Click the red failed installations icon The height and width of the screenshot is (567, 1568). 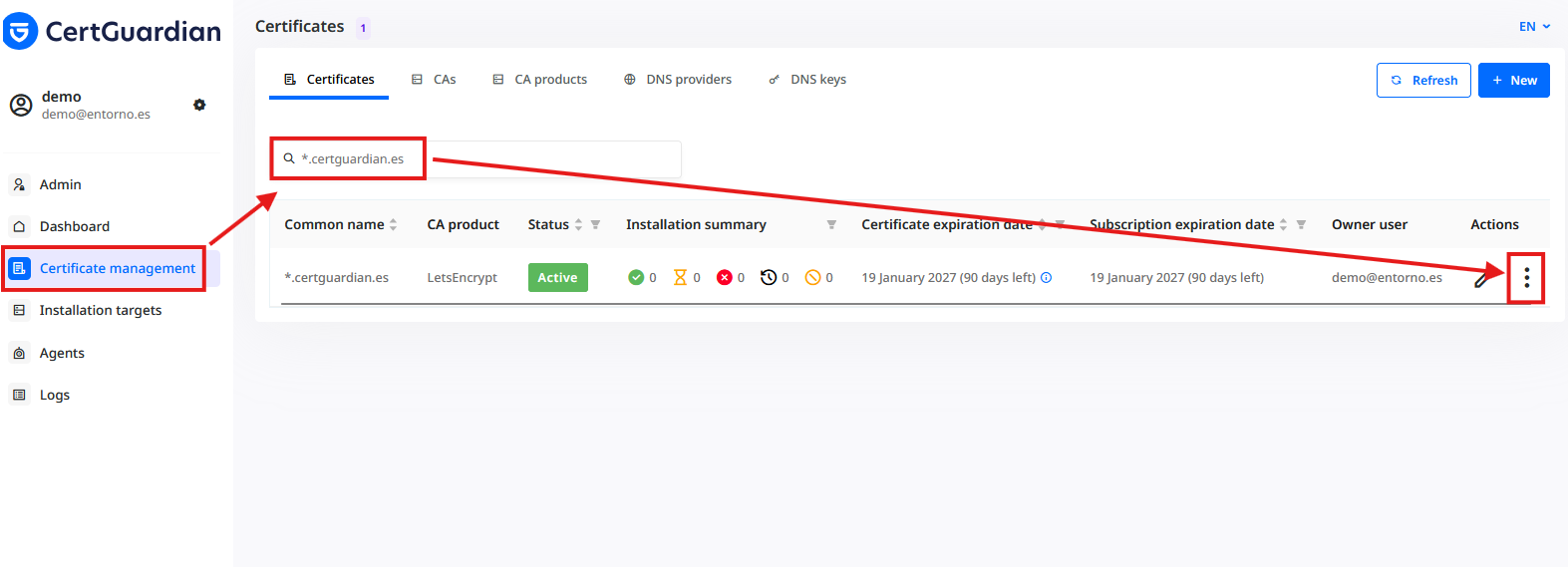click(725, 277)
